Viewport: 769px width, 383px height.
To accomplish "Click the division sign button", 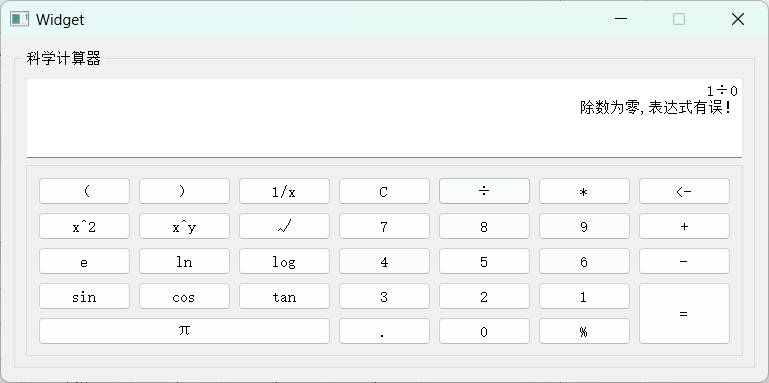I will (484, 191).
